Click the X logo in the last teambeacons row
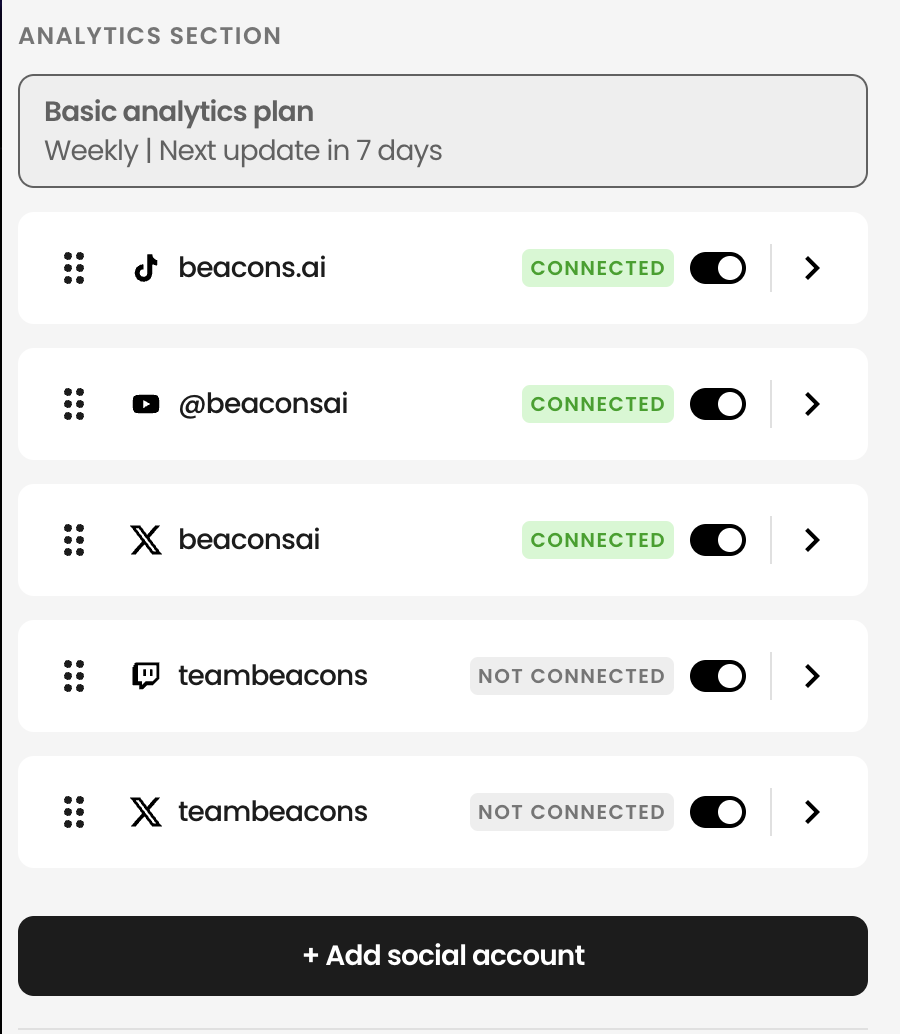900x1034 pixels. pos(146,812)
